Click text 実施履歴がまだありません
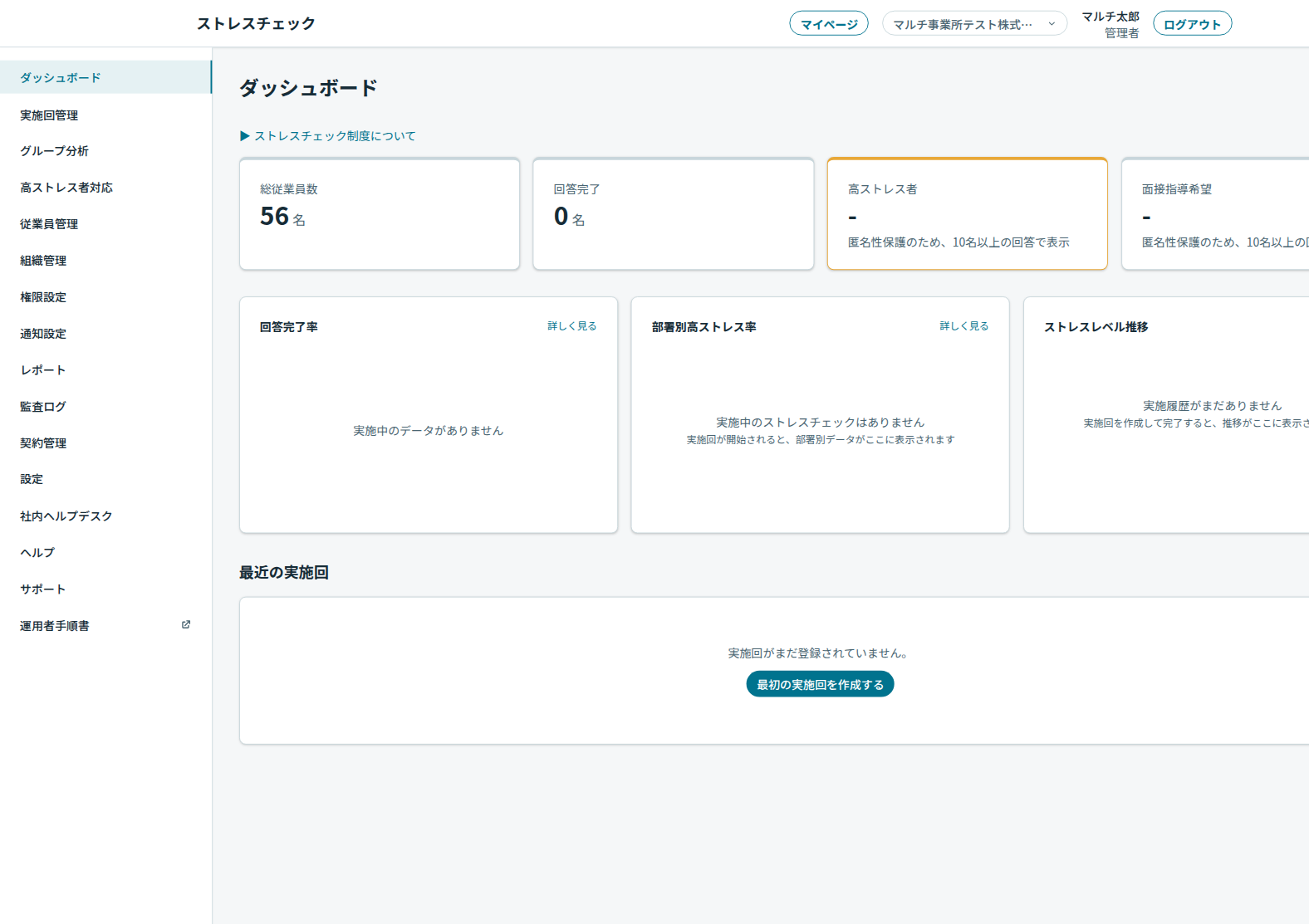Viewport: 1309px width, 924px height. pos(1213,406)
